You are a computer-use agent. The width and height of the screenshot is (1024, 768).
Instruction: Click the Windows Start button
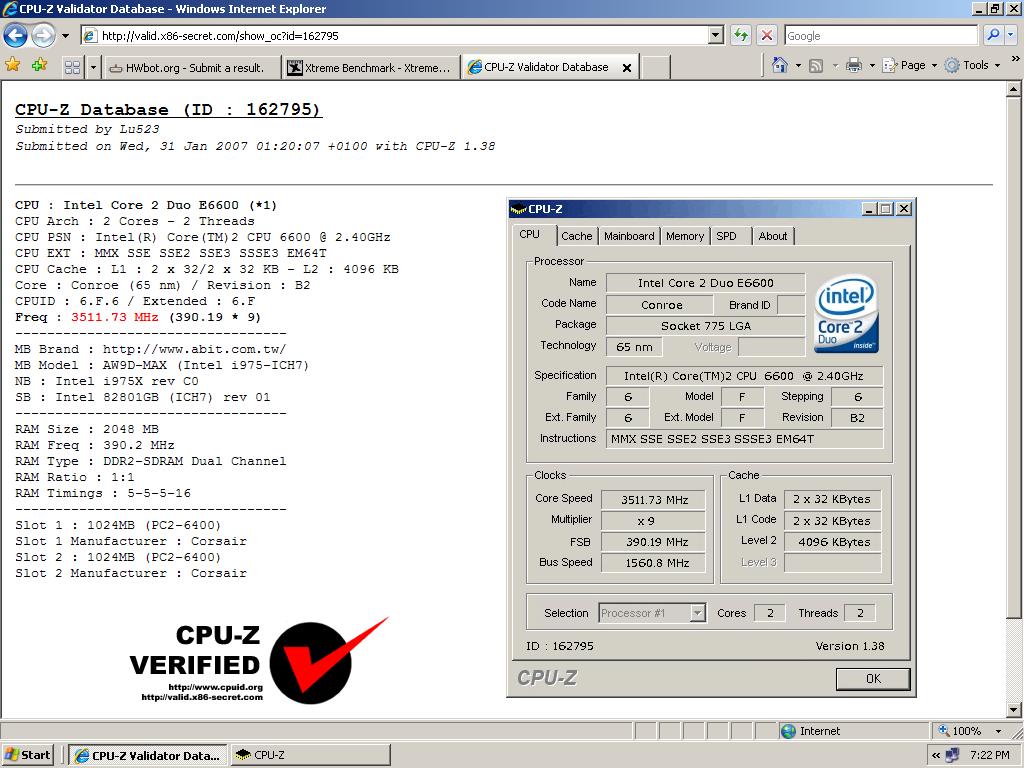(x=27, y=755)
